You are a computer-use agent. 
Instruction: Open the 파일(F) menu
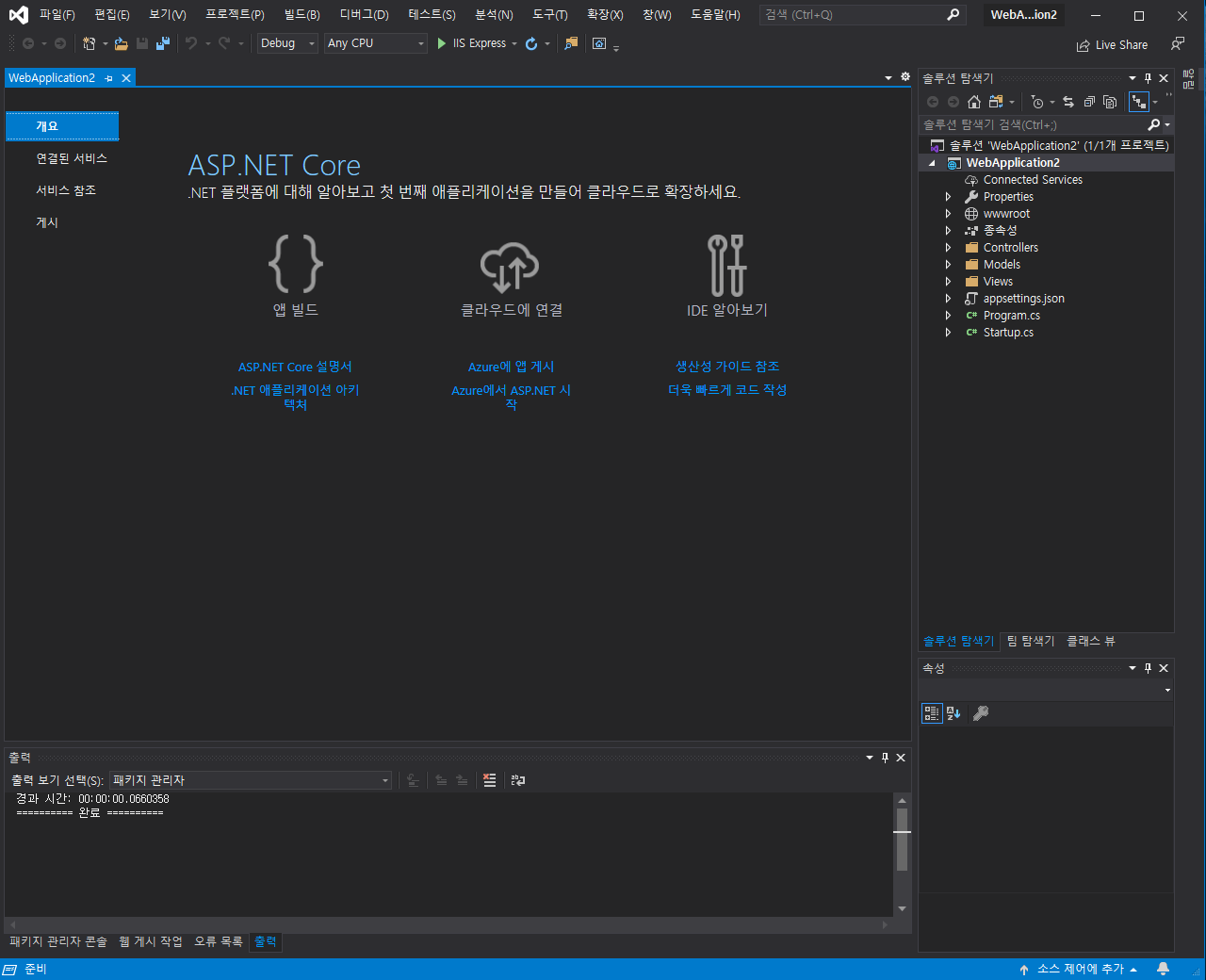click(57, 15)
